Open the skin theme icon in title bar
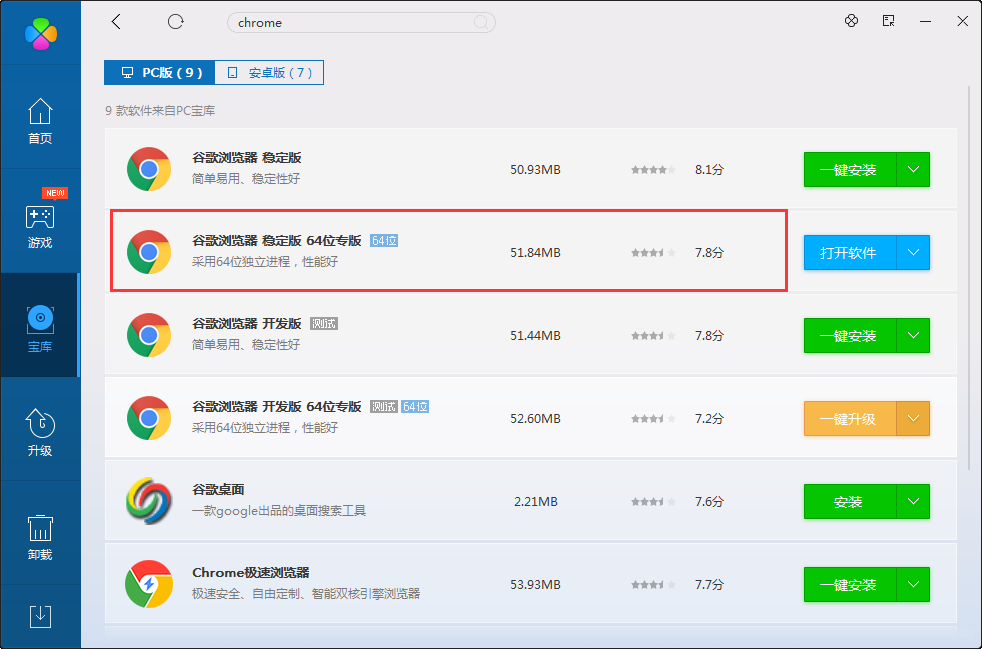Image resolution: width=982 pixels, height=649 pixels. pyautogui.click(x=851, y=21)
